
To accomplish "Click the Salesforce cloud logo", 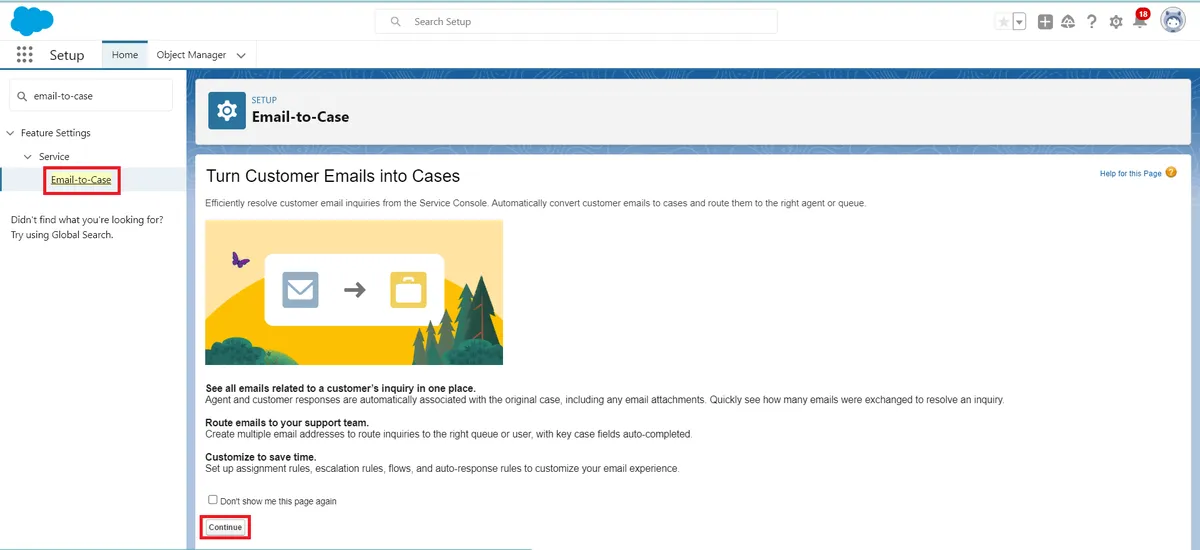I will pos(32,20).
